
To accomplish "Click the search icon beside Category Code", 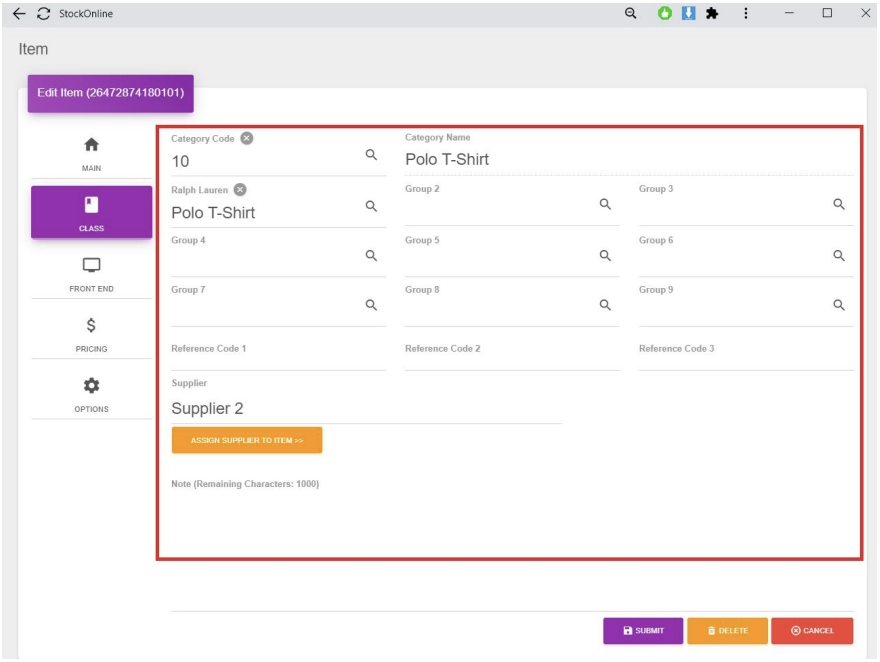I will [x=370, y=155].
